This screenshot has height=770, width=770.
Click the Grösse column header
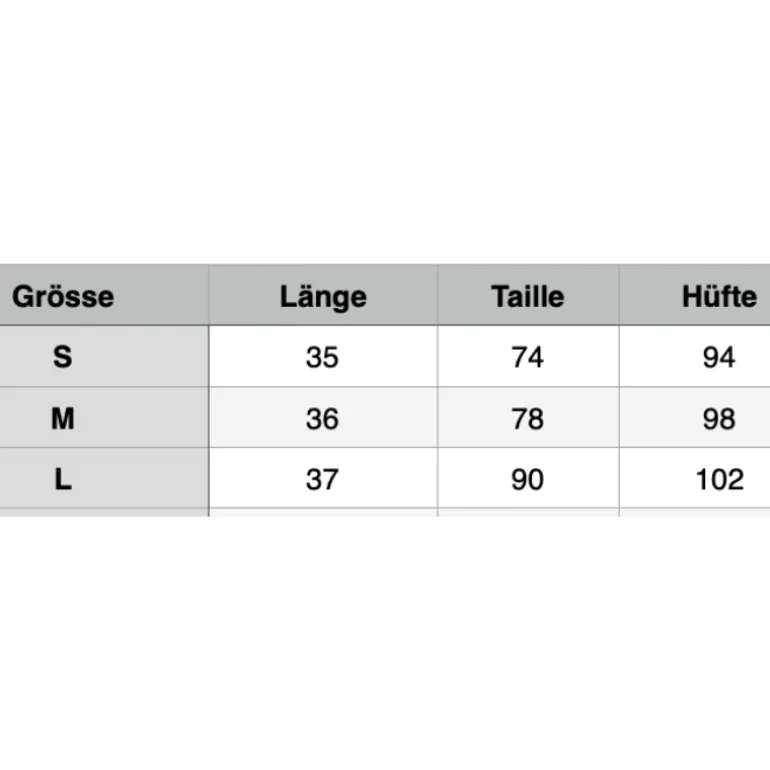pos(63,297)
